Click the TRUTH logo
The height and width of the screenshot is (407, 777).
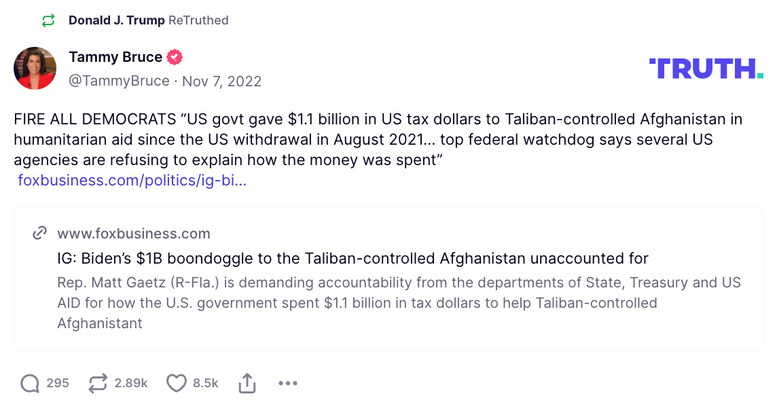point(706,68)
